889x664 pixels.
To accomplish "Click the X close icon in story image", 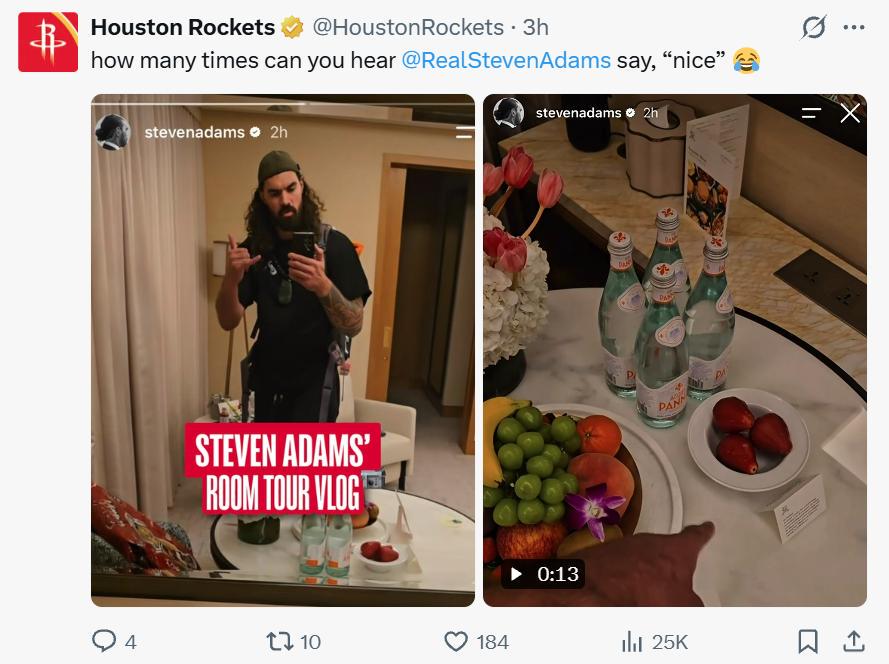I will click(850, 113).
